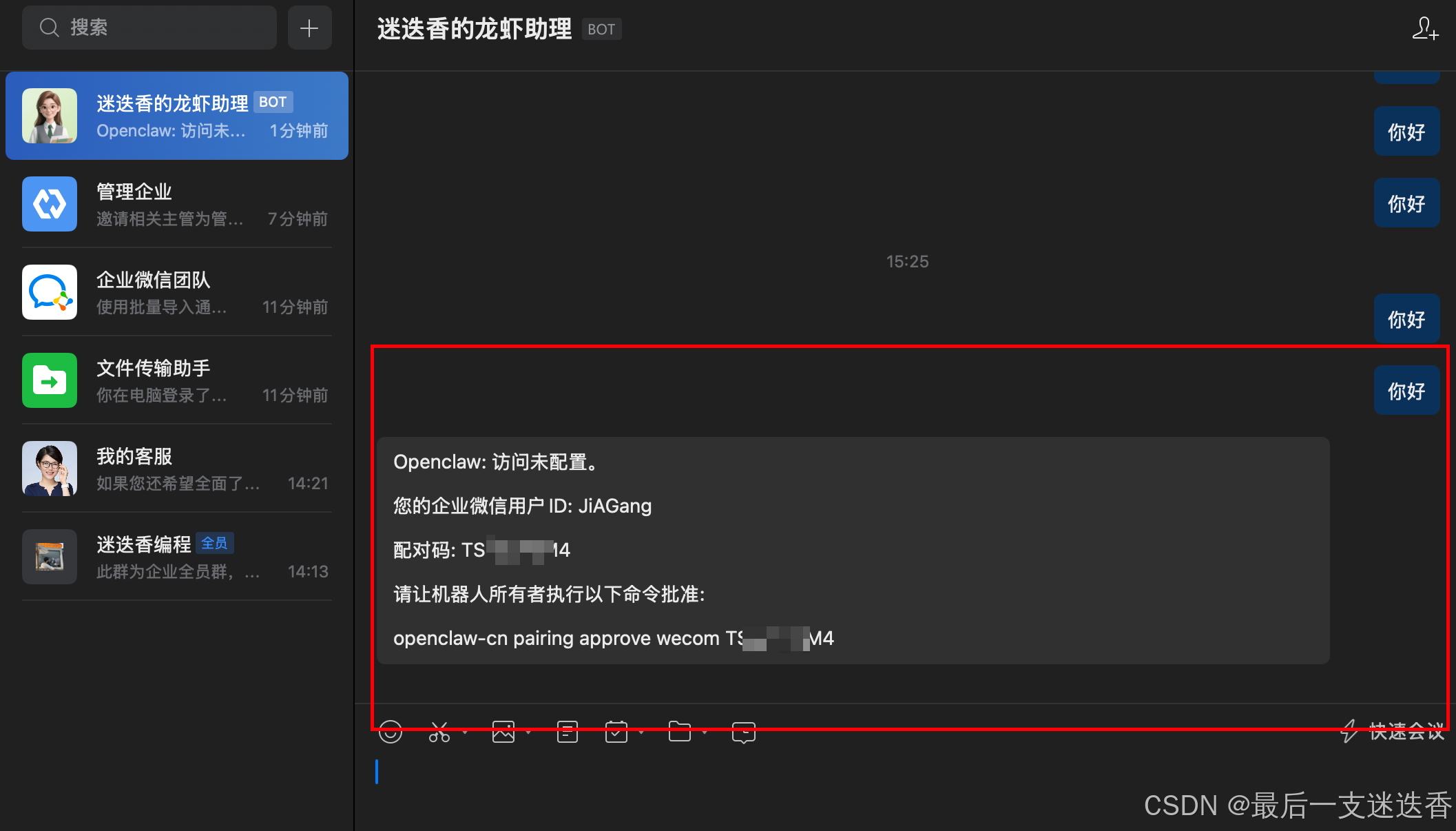
Task: Click the calendar schedule icon
Action: pos(616,732)
